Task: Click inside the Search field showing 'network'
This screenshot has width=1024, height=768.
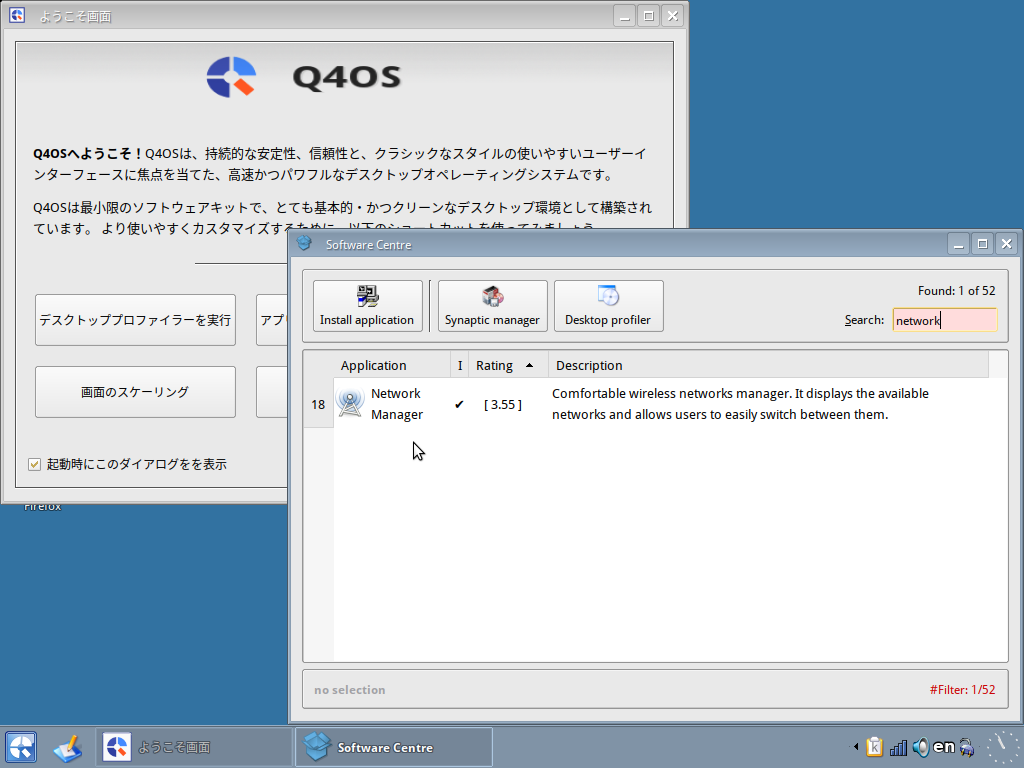Action: point(944,320)
